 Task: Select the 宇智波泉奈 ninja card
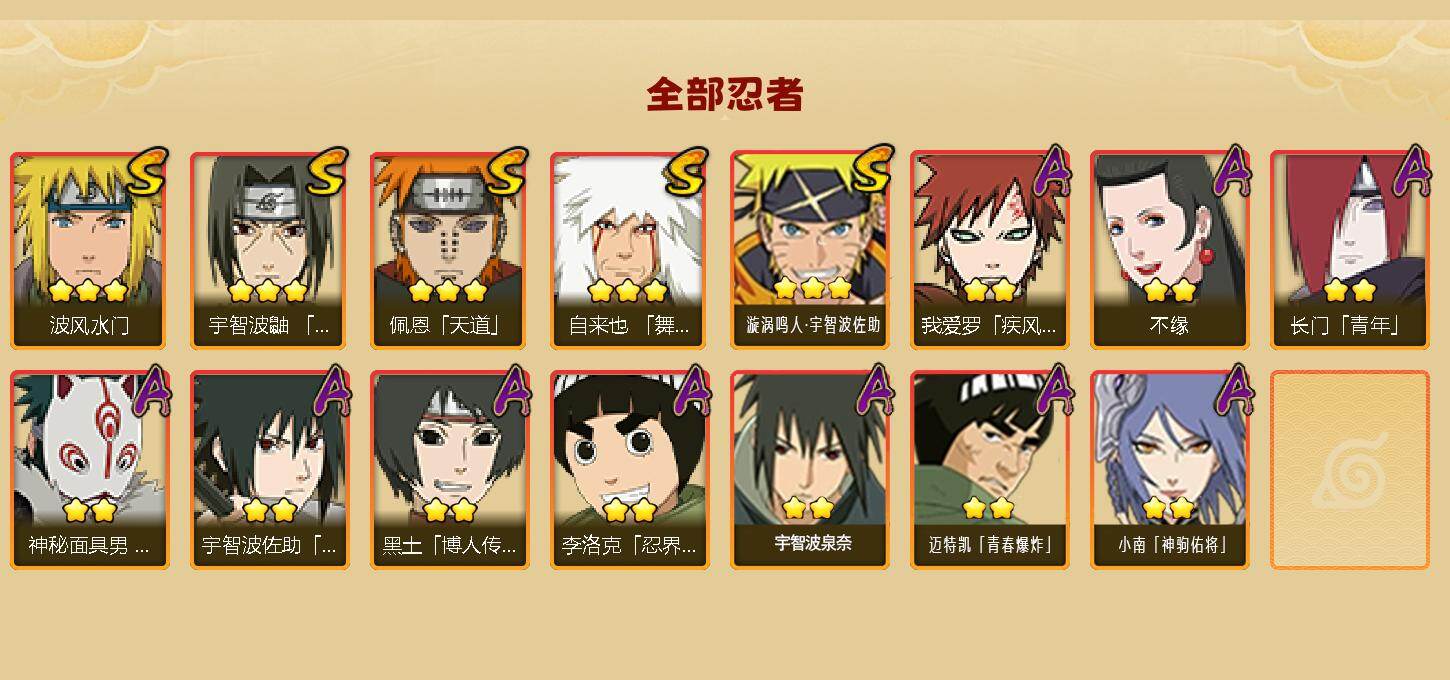pyautogui.click(x=809, y=470)
